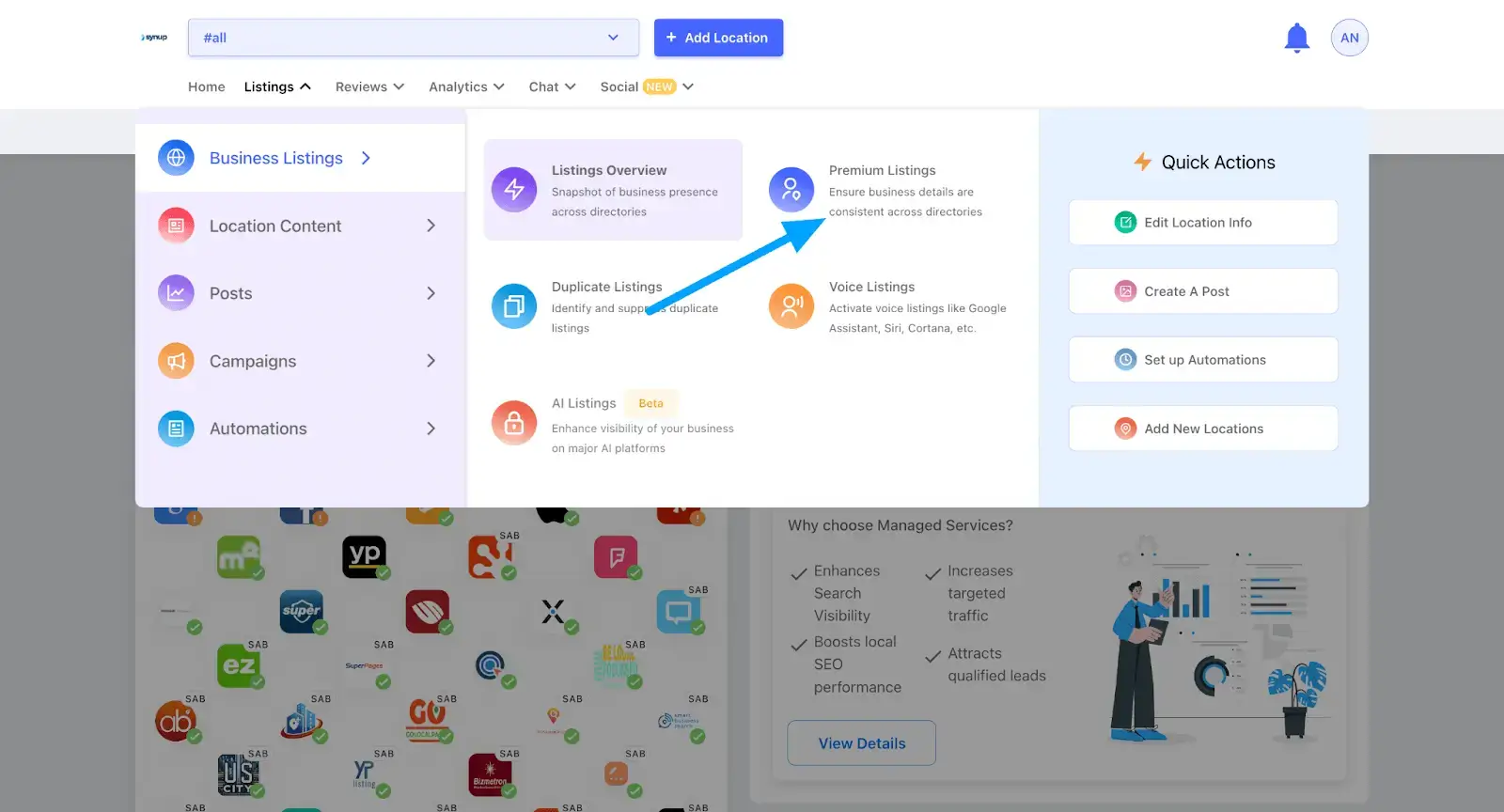Click the Voice Listings speaking icon
The width and height of the screenshot is (1504, 812).
791,306
